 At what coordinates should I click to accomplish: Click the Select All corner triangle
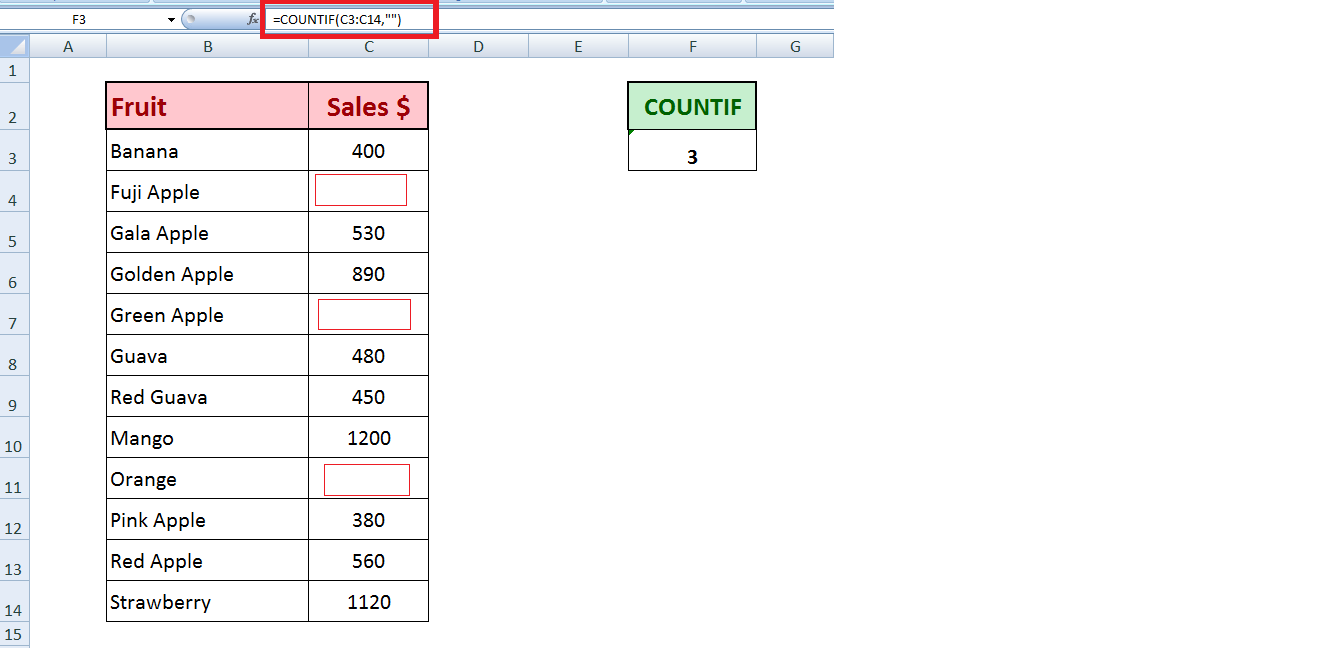pyautogui.click(x=14, y=46)
